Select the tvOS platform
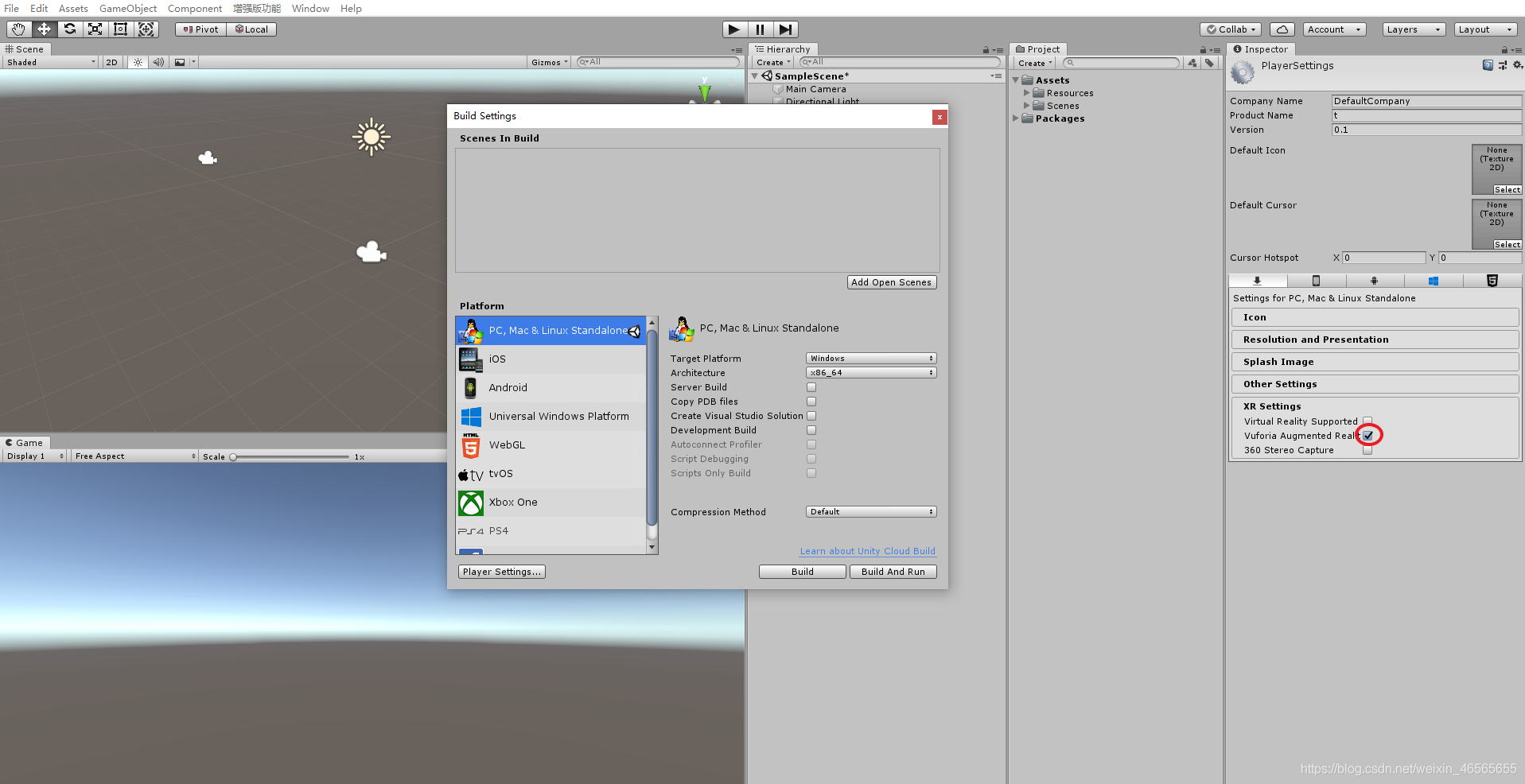Screen dimensions: 1525x784 pos(550,473)
